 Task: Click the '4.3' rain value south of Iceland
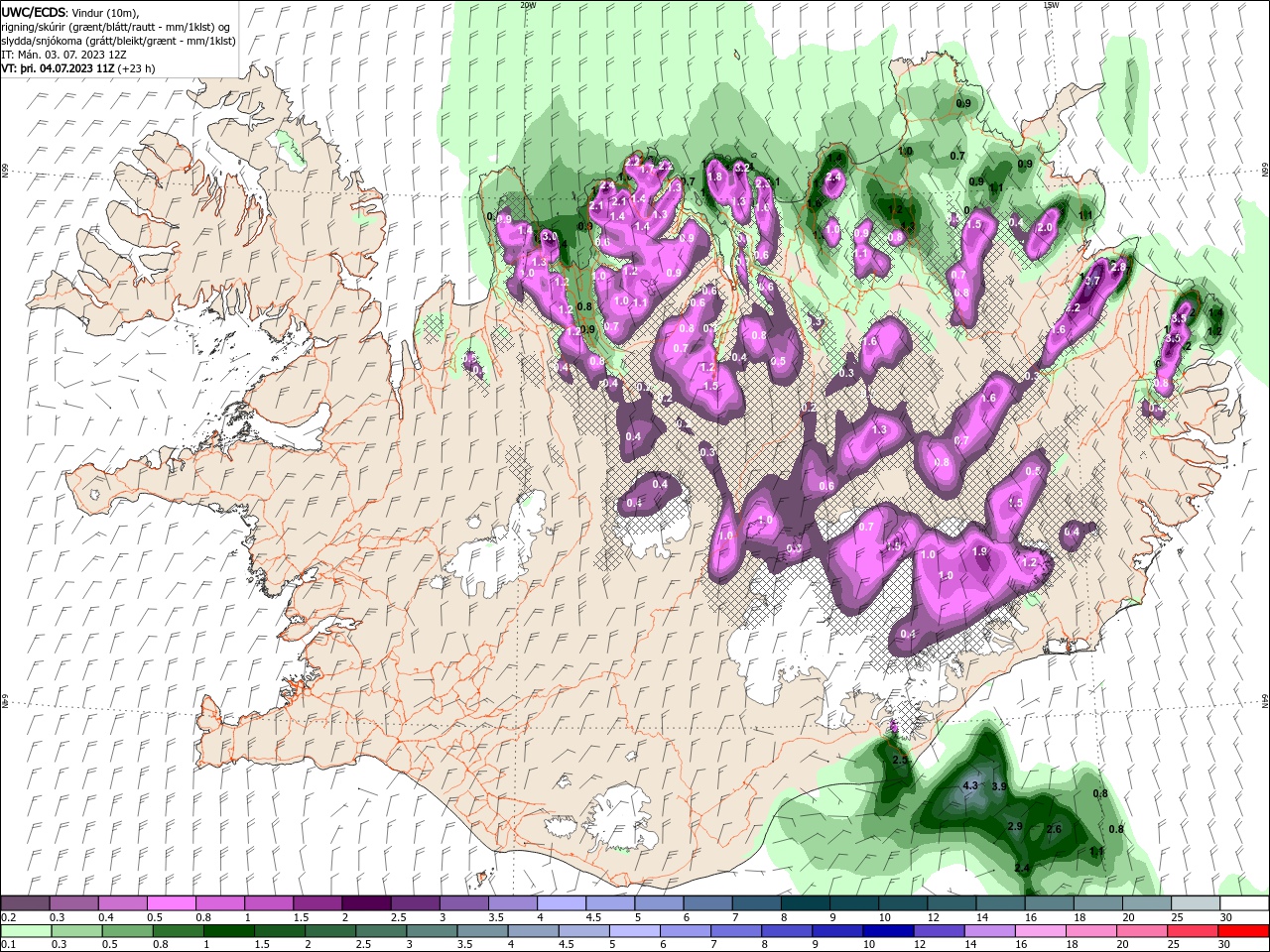(970, 785)
